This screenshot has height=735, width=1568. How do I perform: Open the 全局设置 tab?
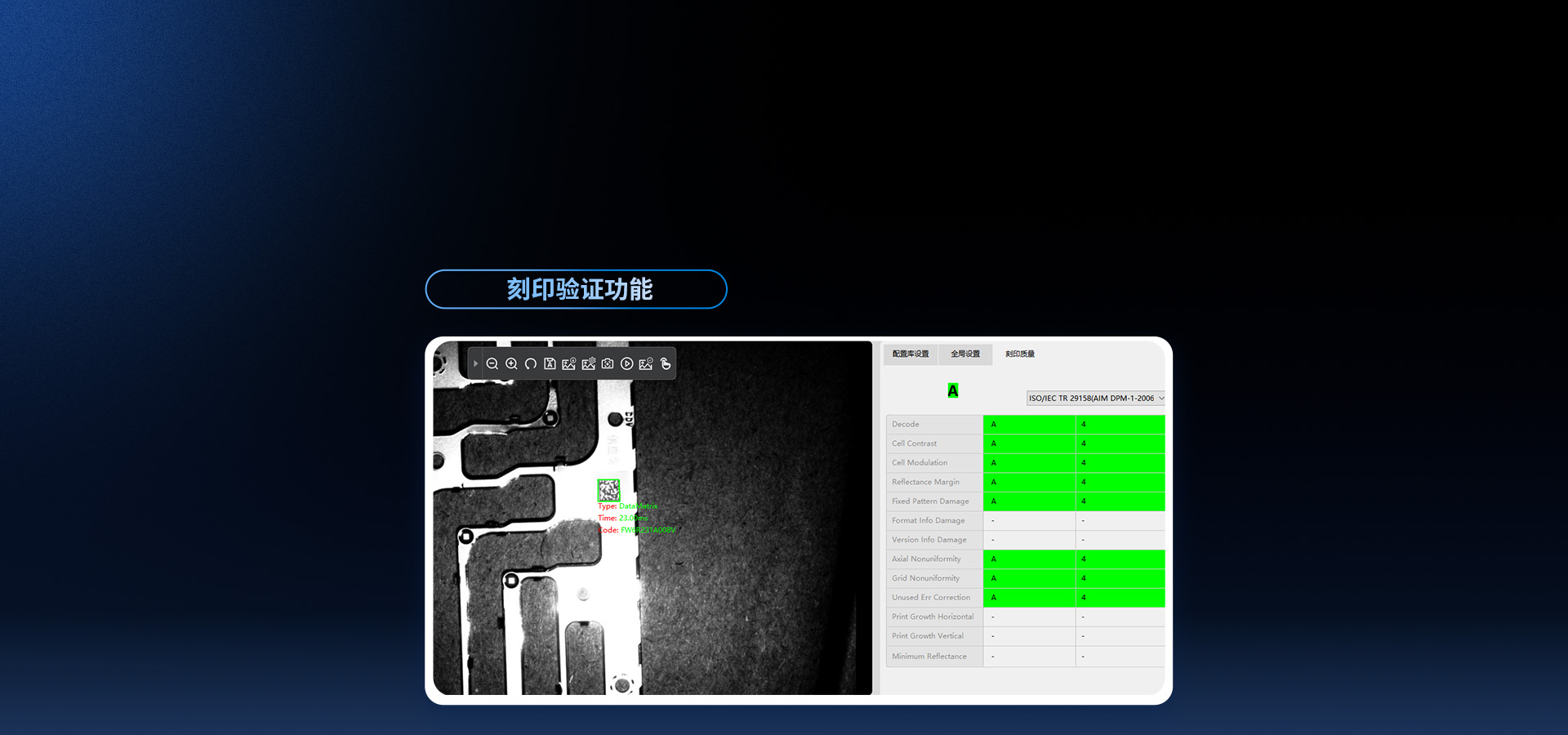coord(964,354)
